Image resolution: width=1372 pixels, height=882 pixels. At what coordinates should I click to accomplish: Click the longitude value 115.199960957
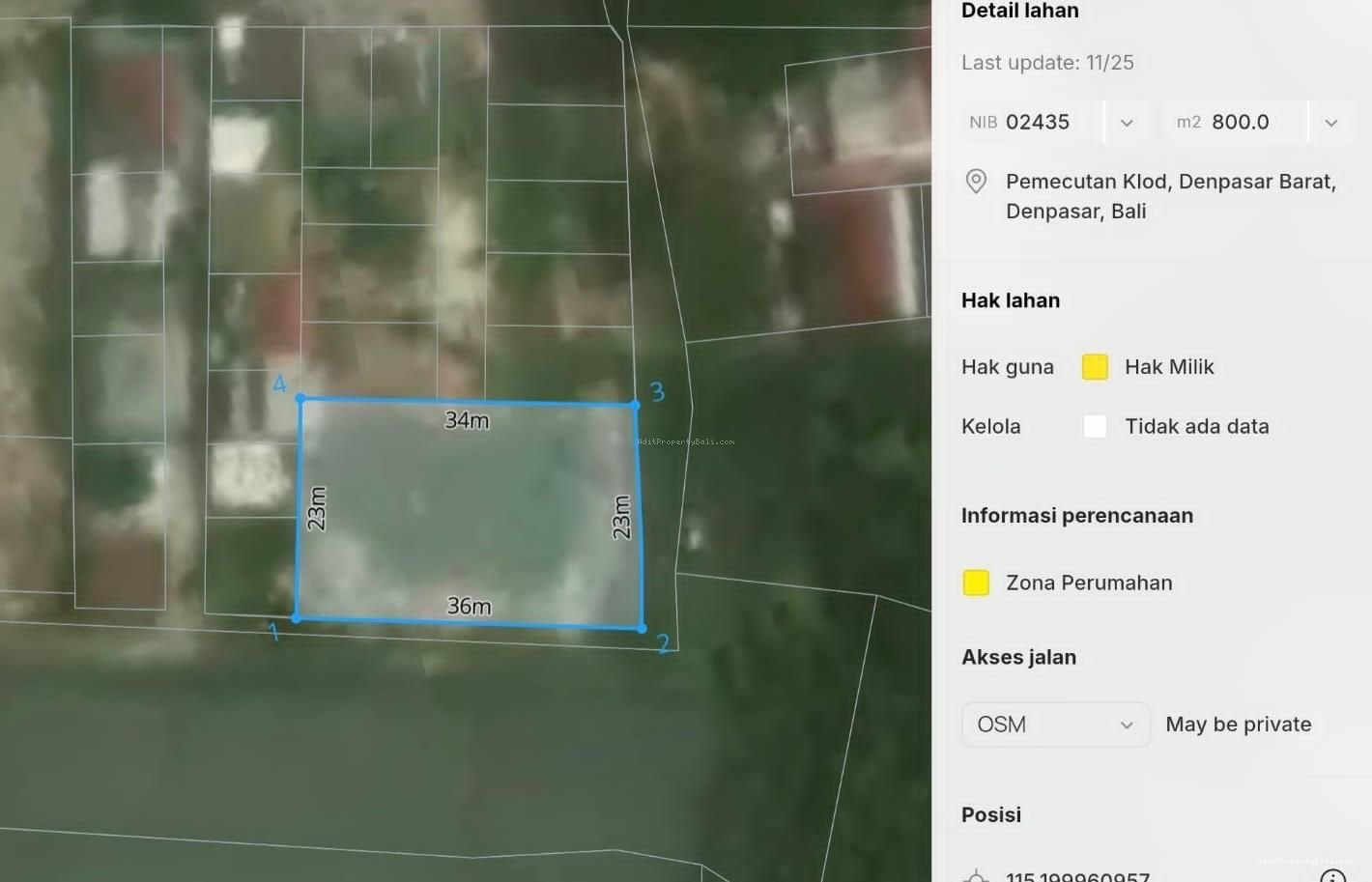pyautogui.click(x=1077, y=876)
